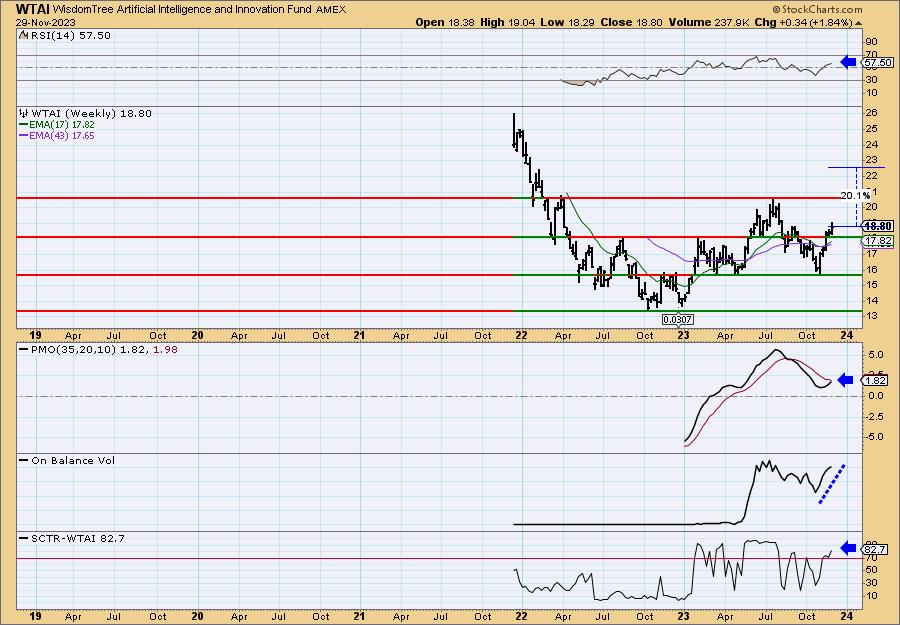Click the 18.80 price tag on right axis
The width and height of the screenshot is (900, 625).
tap(878, 226)
